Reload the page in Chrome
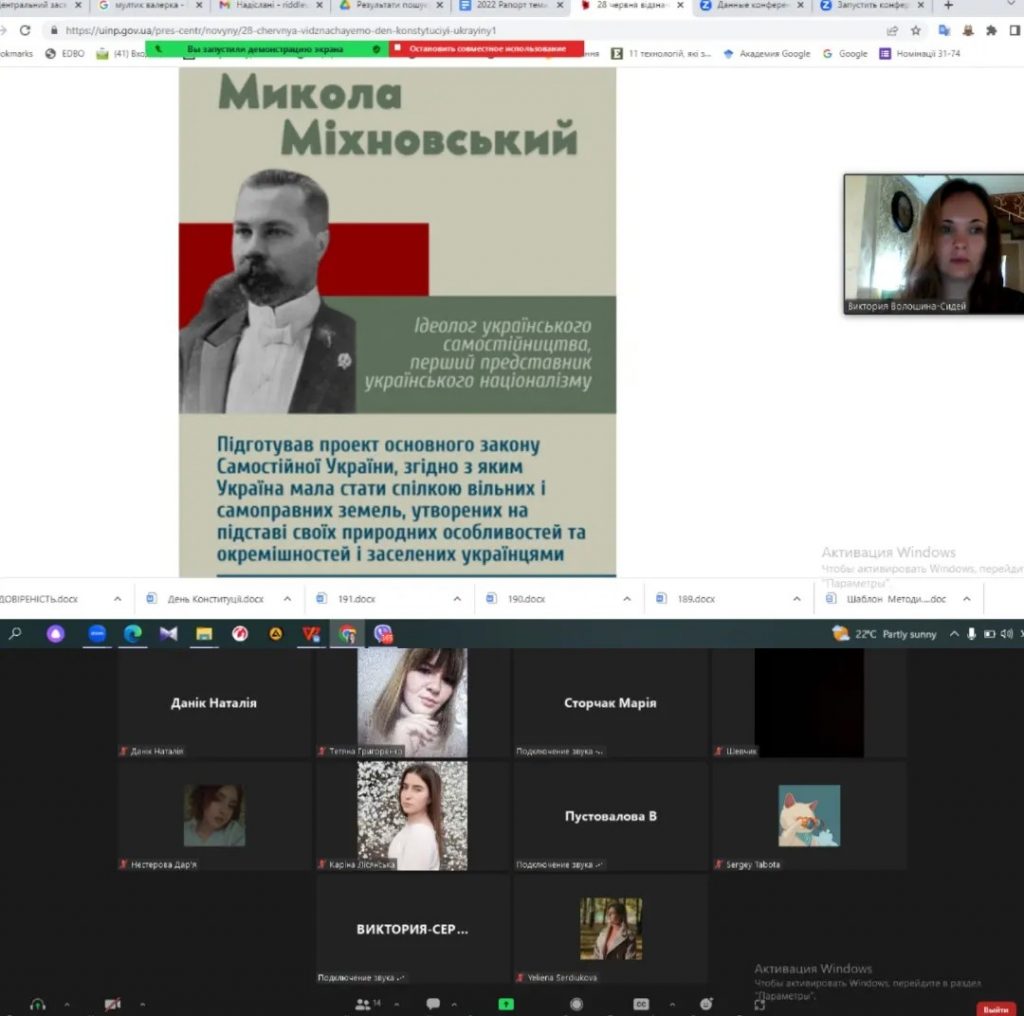Viewport: 1024px width, 1016px height. 25,30
